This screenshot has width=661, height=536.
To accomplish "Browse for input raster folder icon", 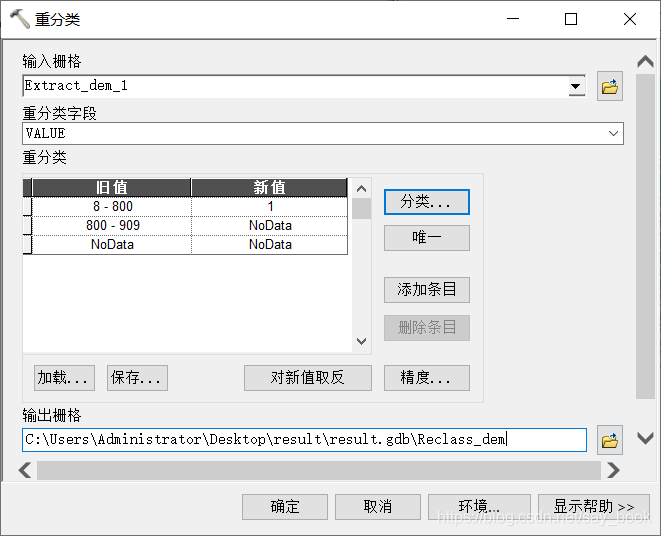I will coord(610,86).
